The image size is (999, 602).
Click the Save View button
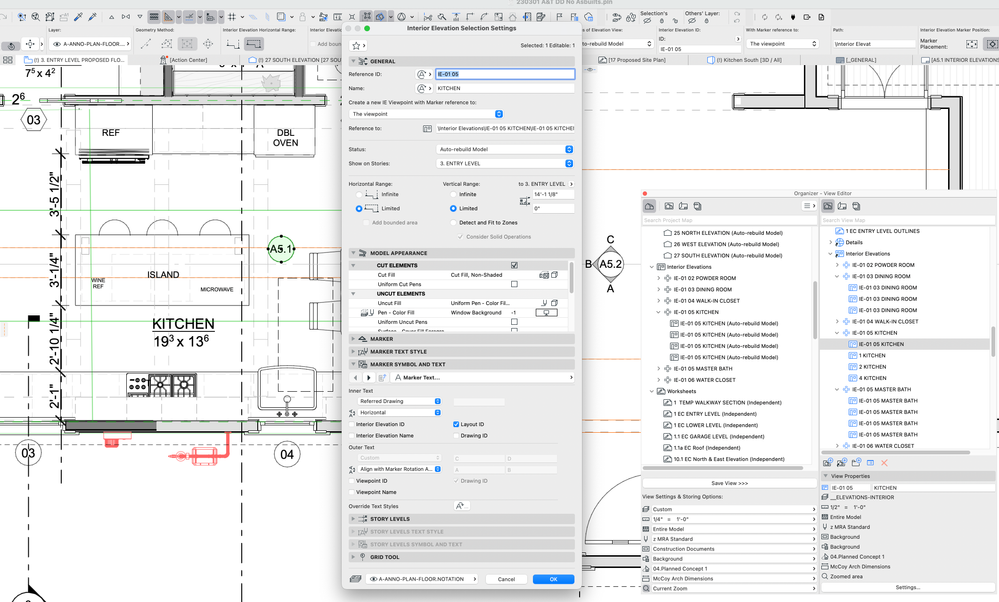(x=729, y=483)
